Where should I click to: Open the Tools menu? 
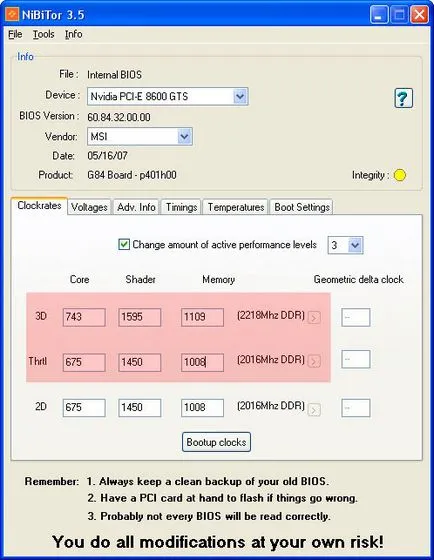44,34
